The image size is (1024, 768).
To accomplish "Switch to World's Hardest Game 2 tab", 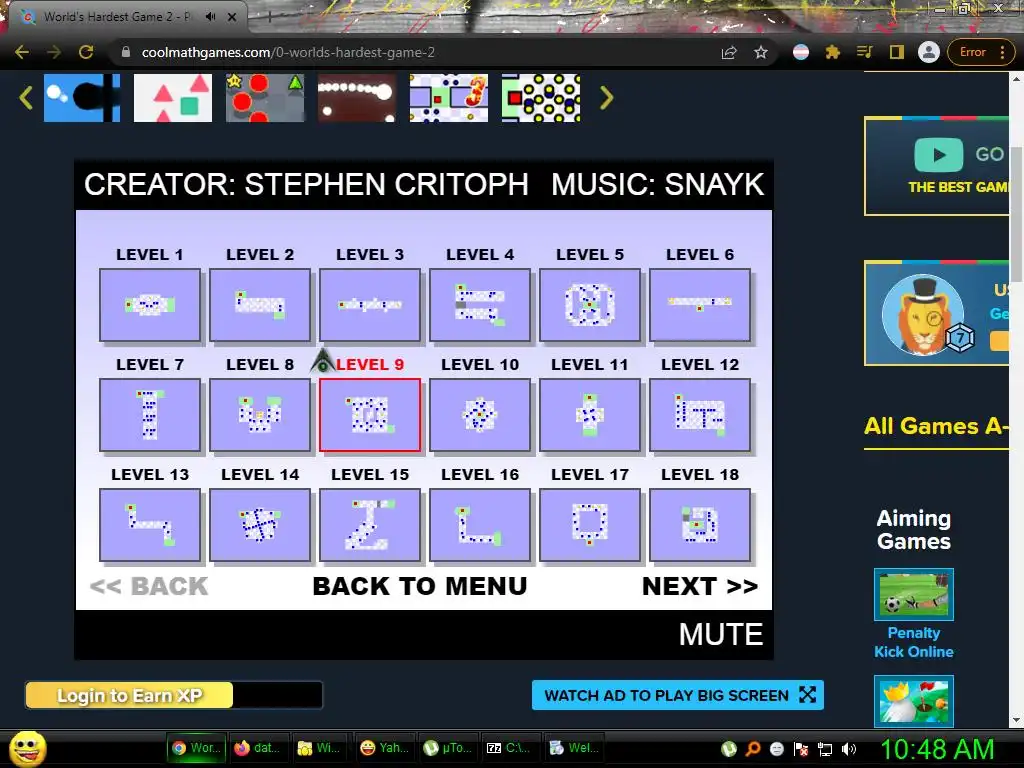I will pyautogui.click(x=125, y=17).
